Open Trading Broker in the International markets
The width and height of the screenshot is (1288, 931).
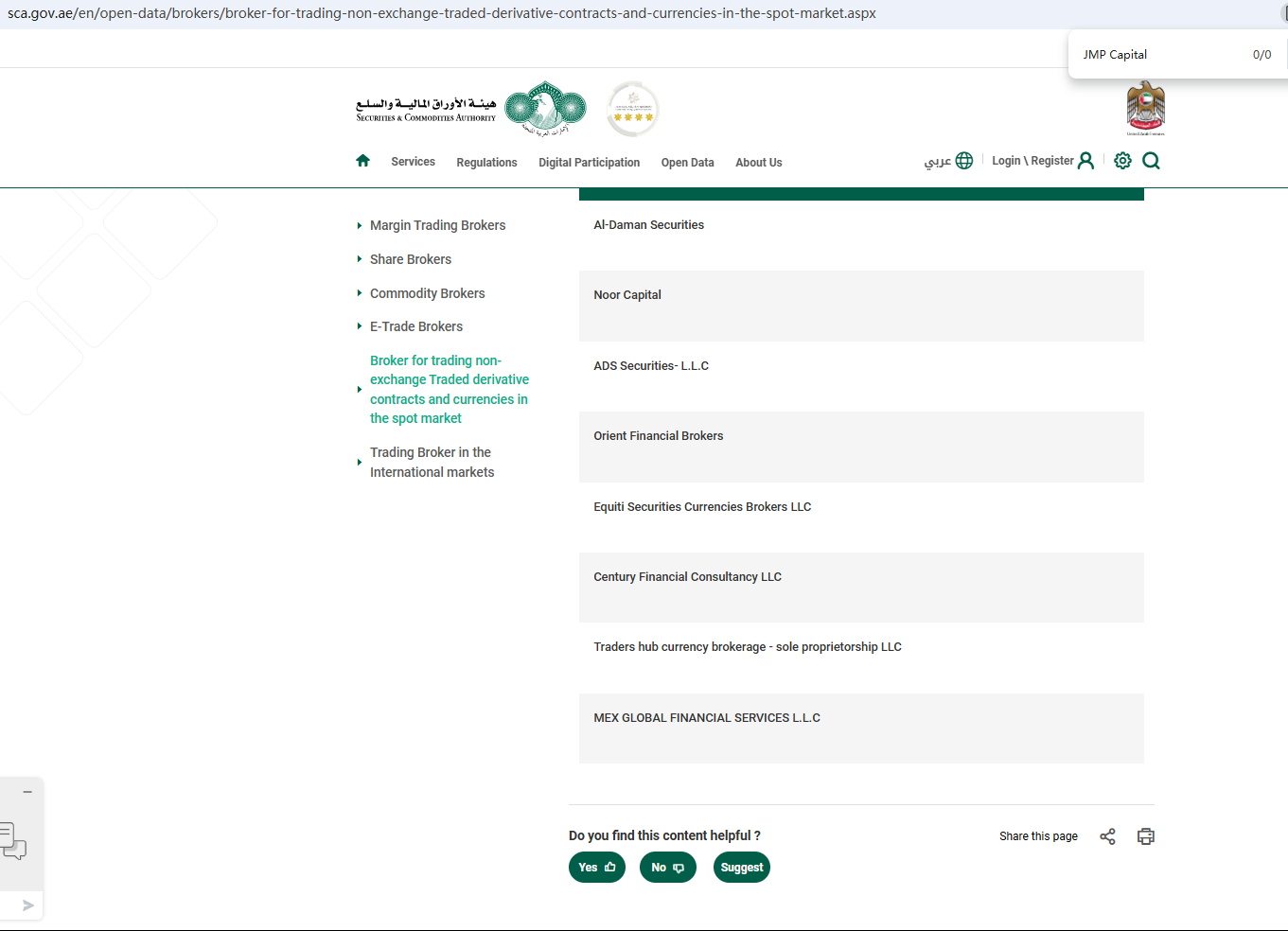[x=432, y=462]
